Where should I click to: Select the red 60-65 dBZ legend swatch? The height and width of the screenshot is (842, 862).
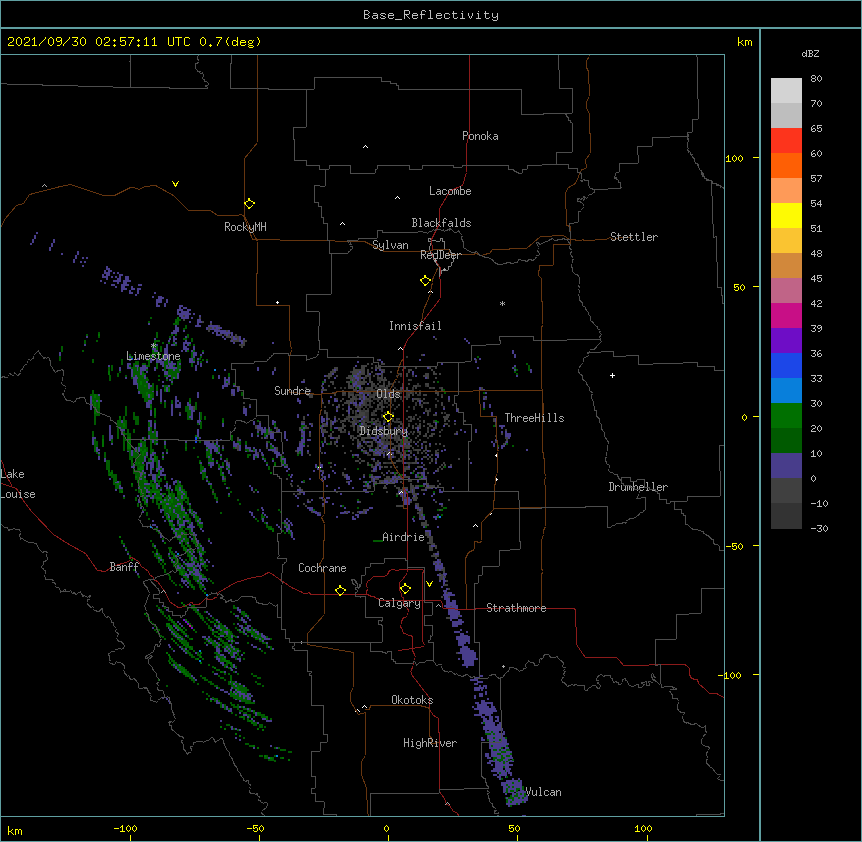pyautogui.click(x=786, y=141)
